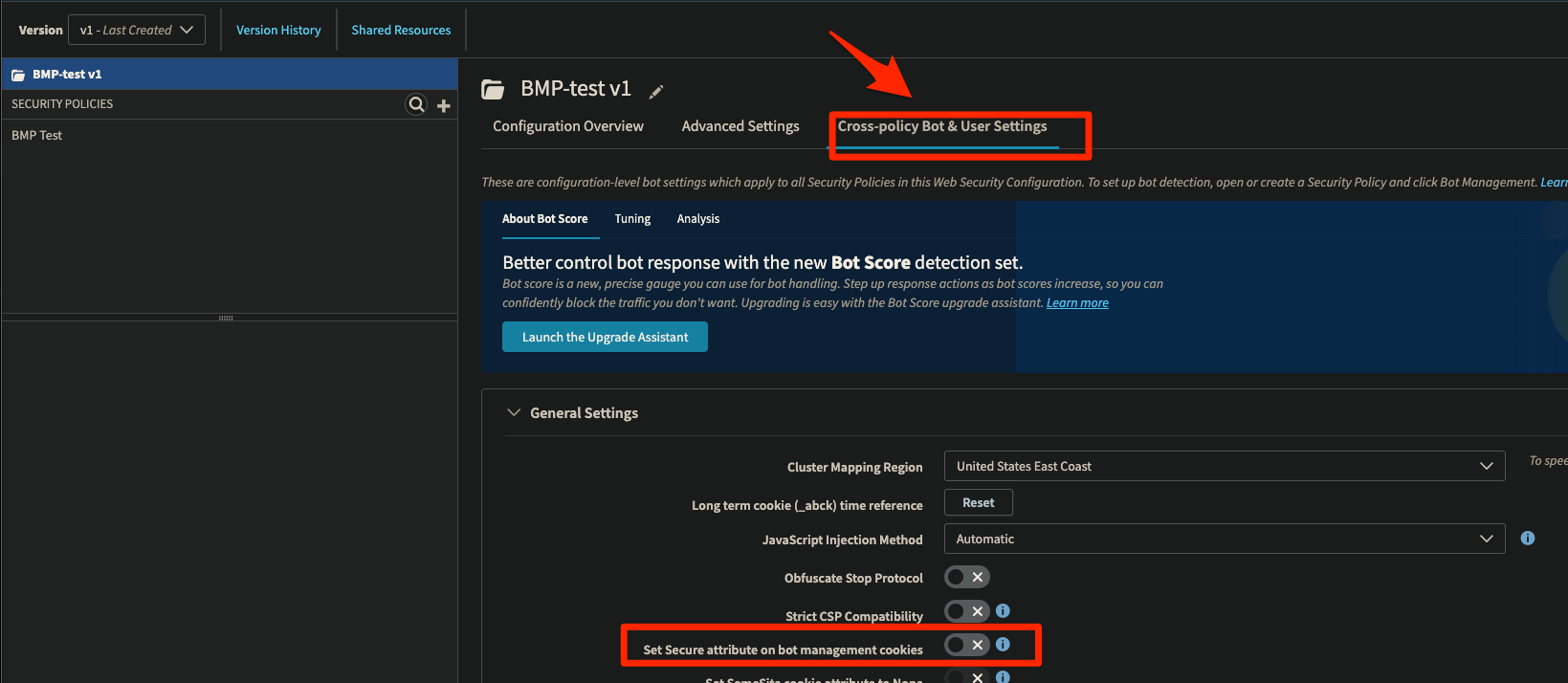Screen dimensions: 1568x683
Task: Click the search icon in Security Policies
Action: [416, 104]
